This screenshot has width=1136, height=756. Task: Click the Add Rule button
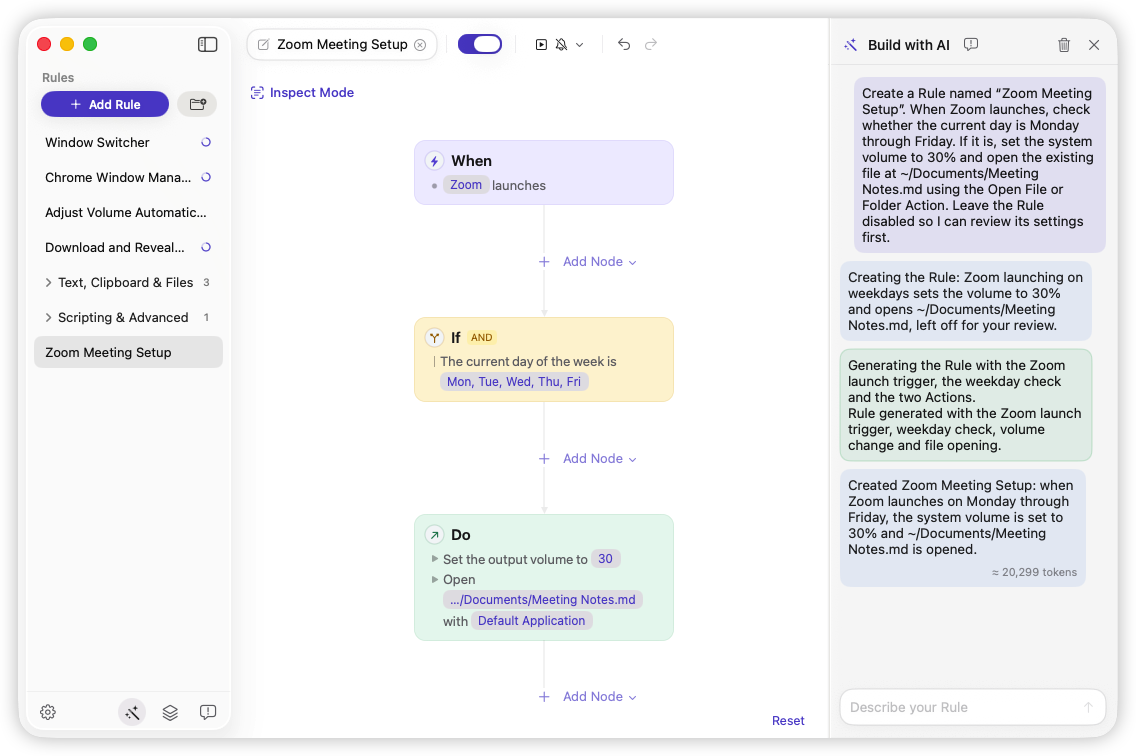click(105, 104)
